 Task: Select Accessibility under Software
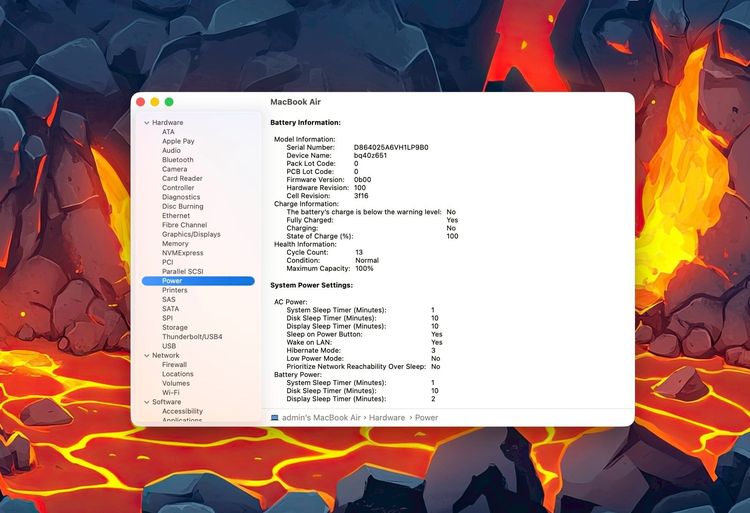[182, 412]
